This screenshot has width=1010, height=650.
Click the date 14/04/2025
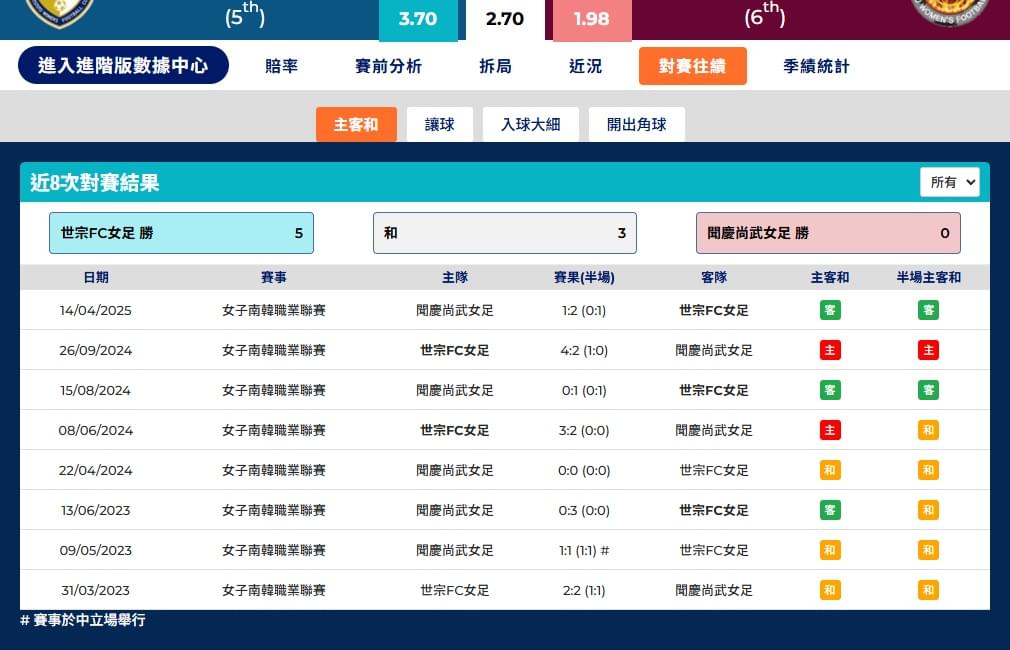tap(95, 311)
